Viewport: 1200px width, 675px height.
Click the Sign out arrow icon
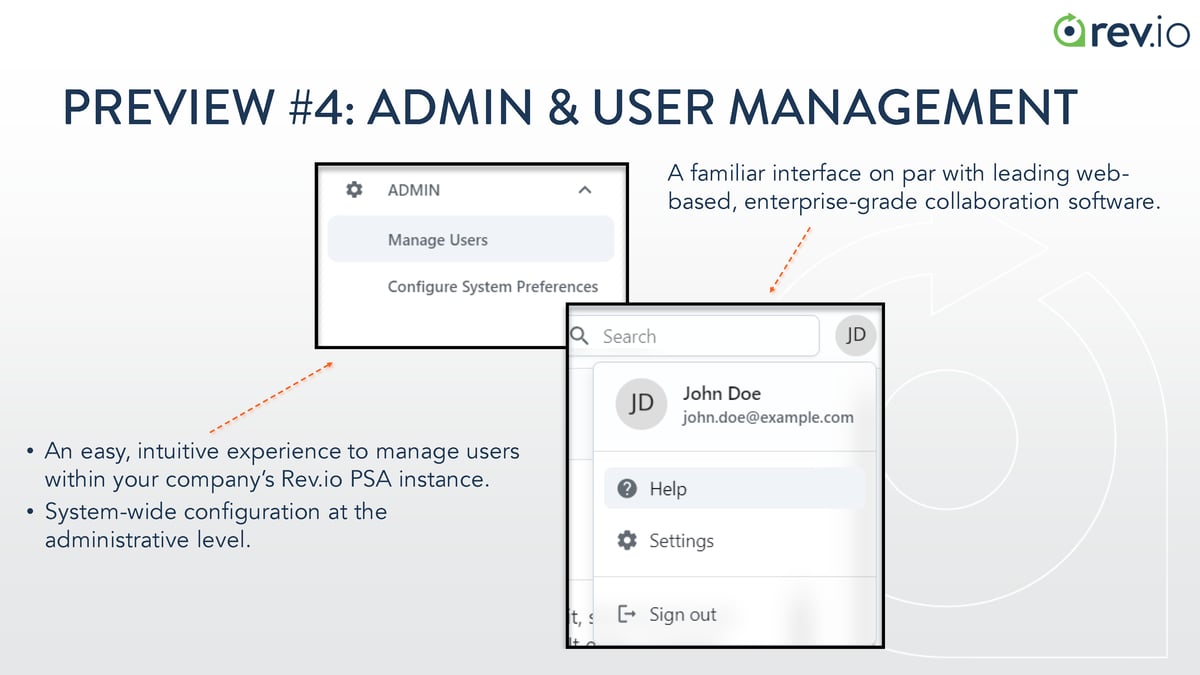pos(627,614)
